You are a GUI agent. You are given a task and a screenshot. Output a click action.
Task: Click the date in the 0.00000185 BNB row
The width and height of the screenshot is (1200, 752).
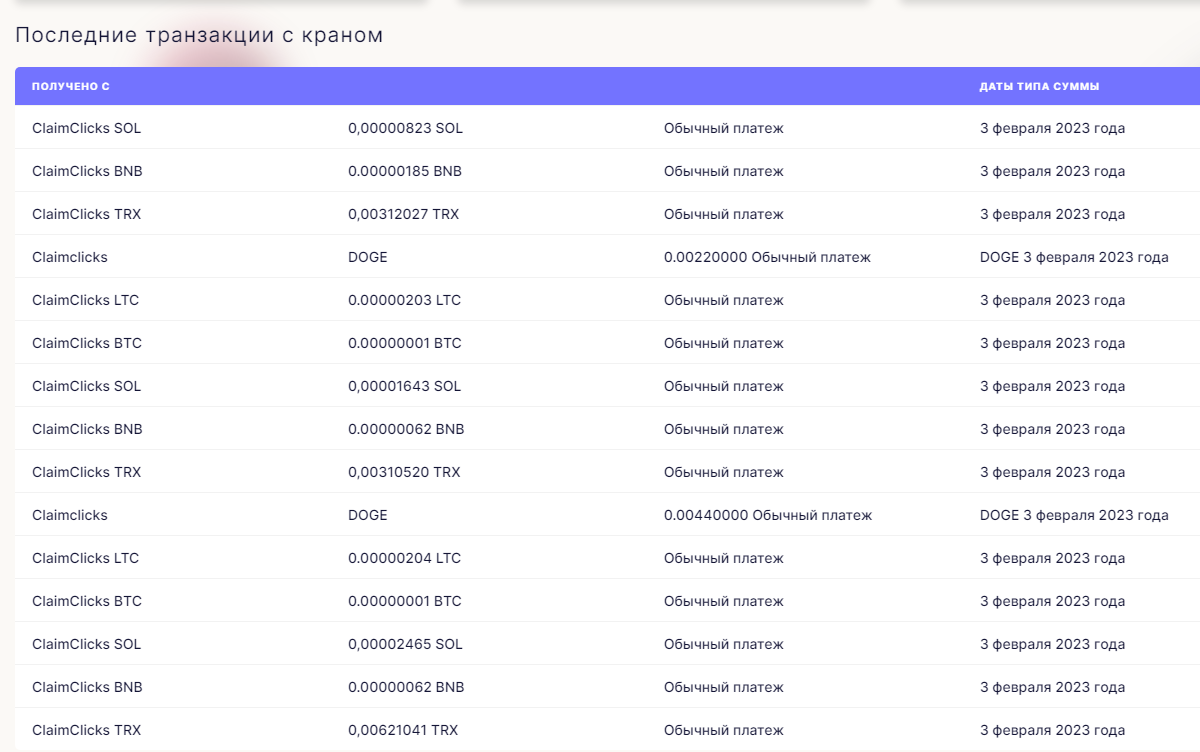pyautogui.click(x=1052, y=171)
